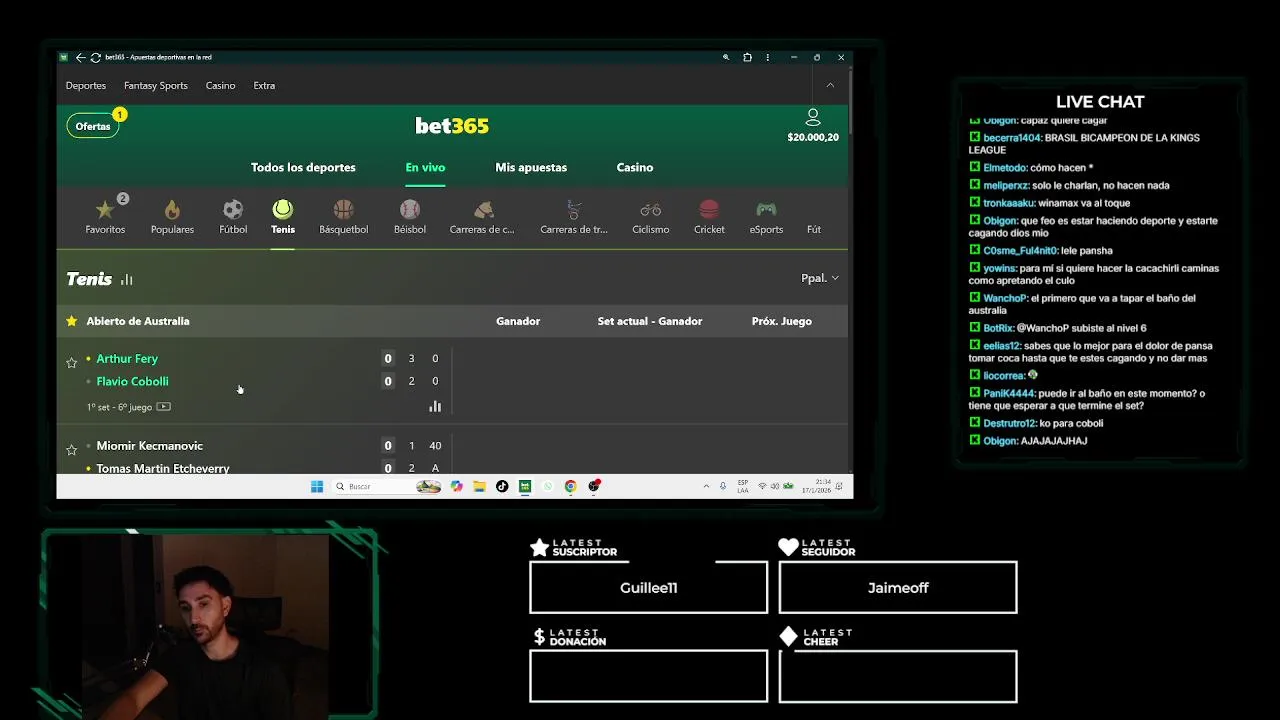Viewport: 1280px width, 720px height.
Task: Select the Cricket category
Action: pos(709,216)
